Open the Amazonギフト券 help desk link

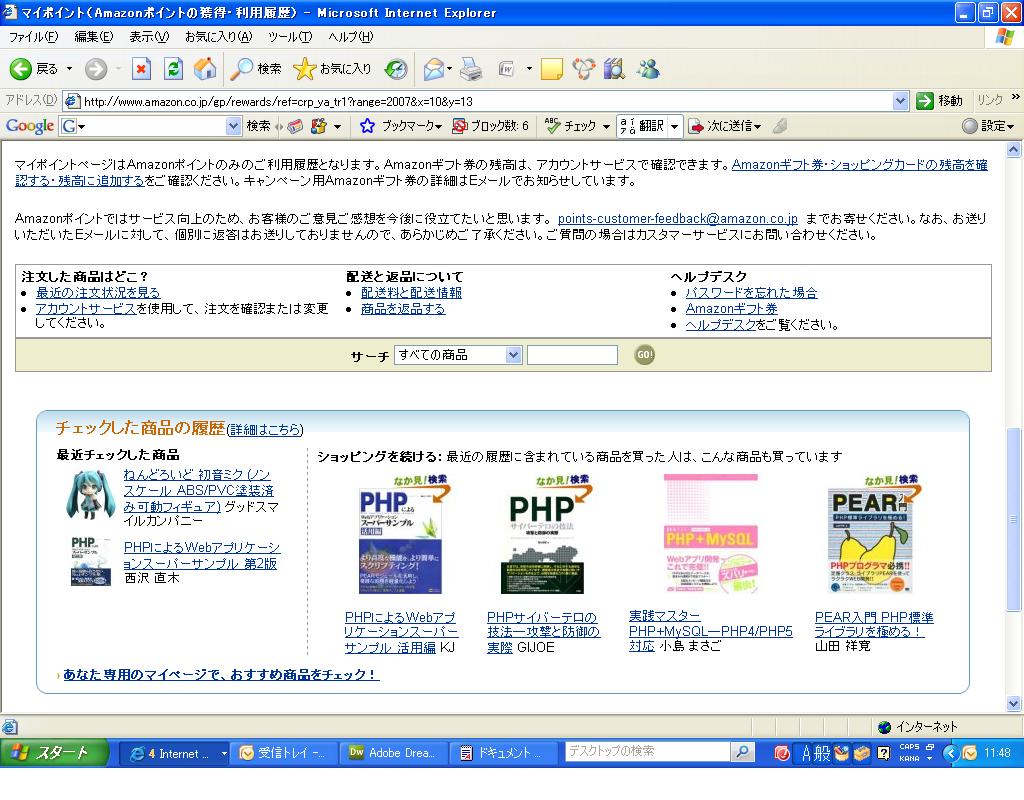click(x=731, y=308)
